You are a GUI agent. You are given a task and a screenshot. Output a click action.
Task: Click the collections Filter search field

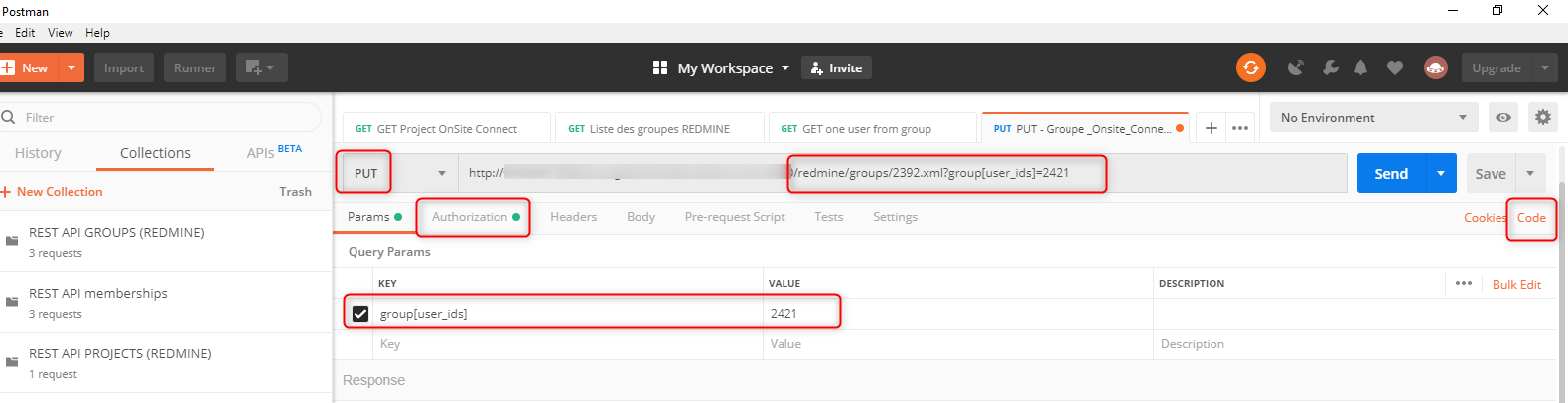[161, 117]
